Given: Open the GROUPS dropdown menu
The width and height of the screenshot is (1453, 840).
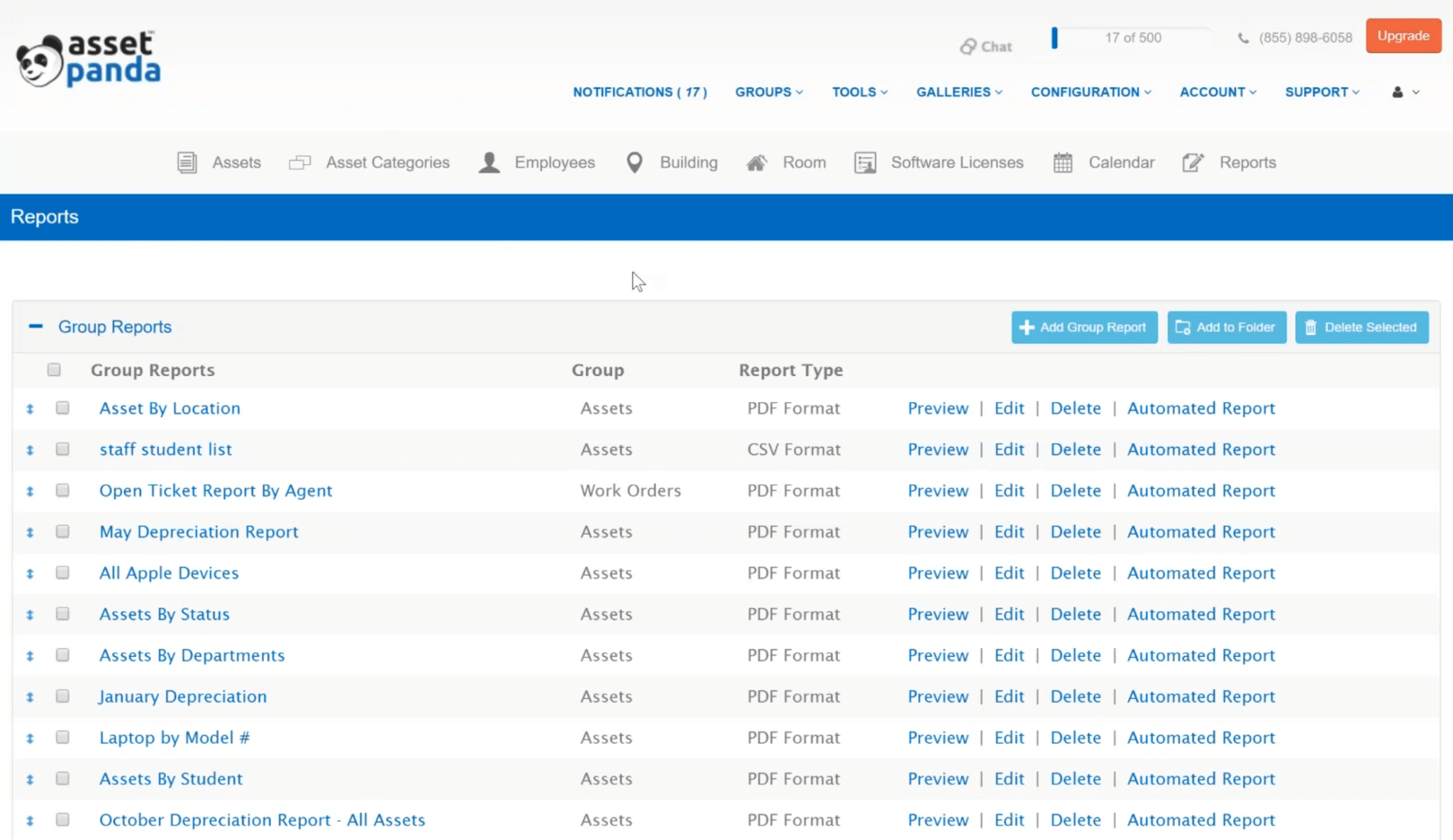Looking at the screenshot, I should click(768, 92).
